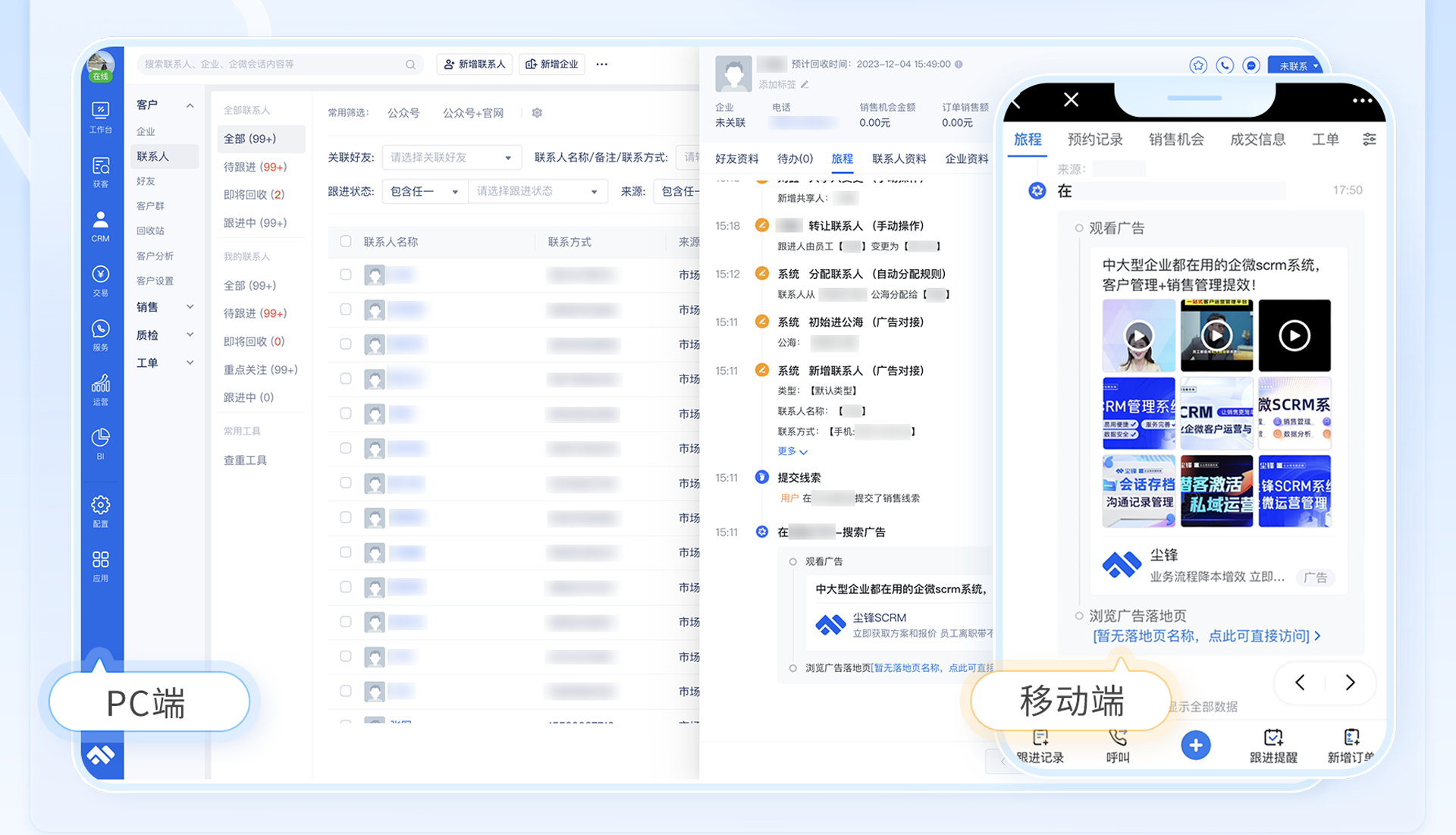The height and width of the screenshot is (835, 1456).
Task: Open the 关联好友 dropdown
Action: click(x=451, y=158)
